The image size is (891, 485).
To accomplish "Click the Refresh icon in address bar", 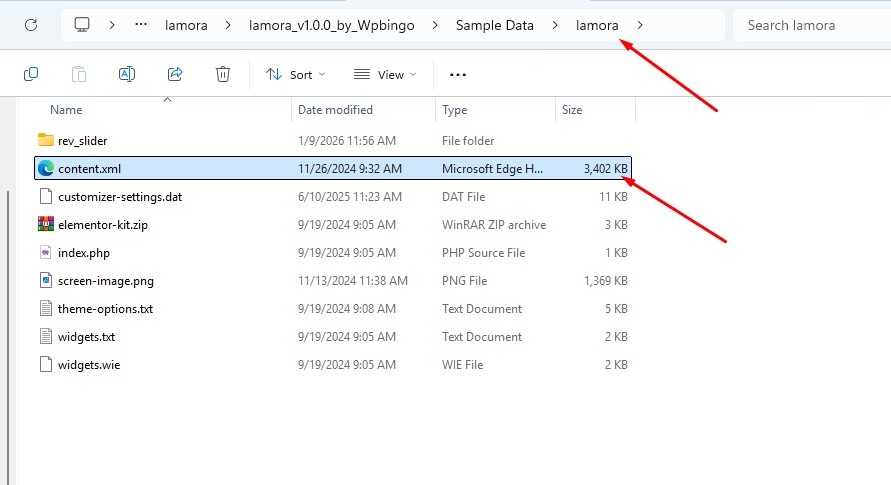I will tap(31, 25).
